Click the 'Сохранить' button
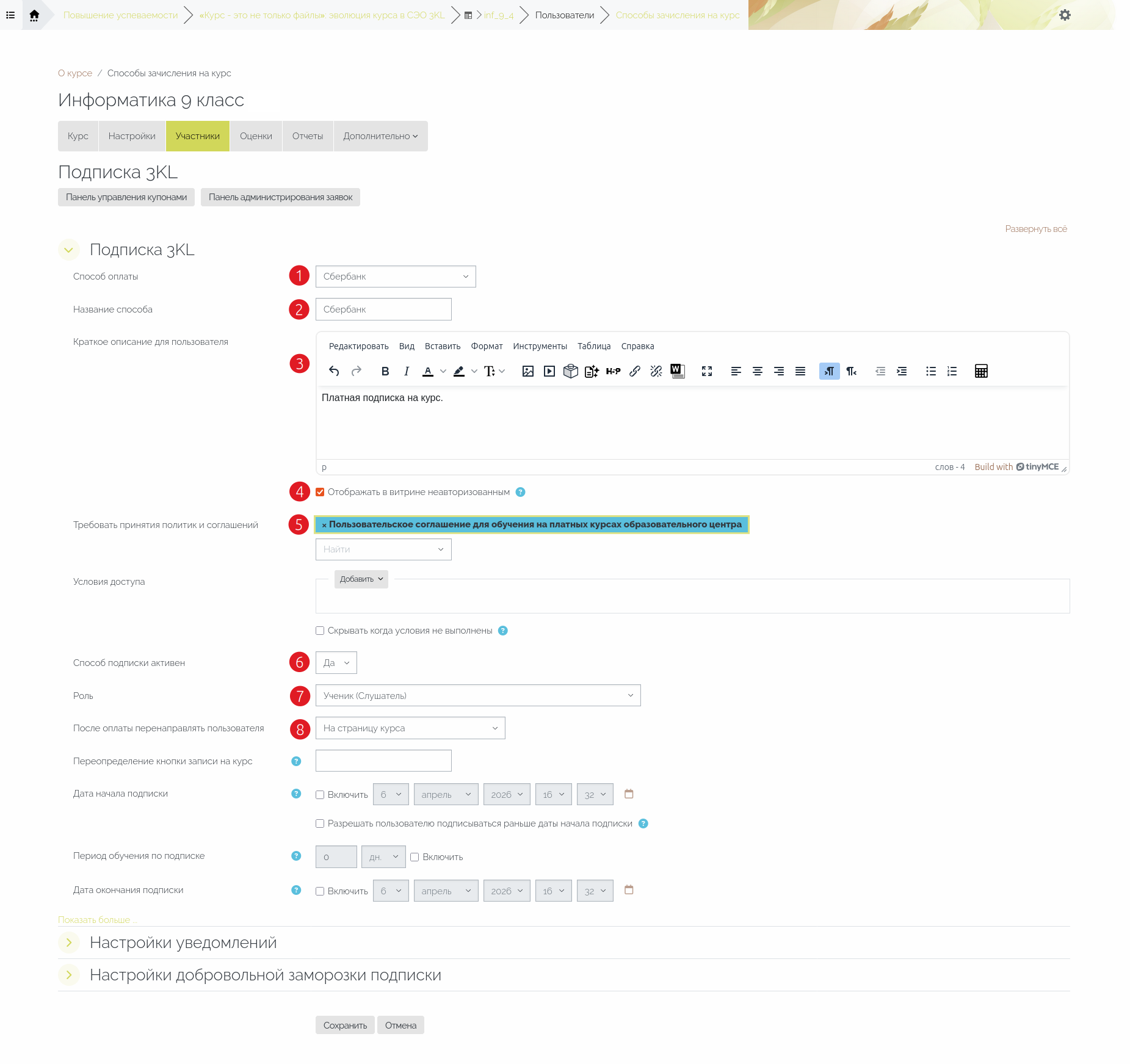The height and width of the screenshot is (1064, 1130). [345, 1026]
